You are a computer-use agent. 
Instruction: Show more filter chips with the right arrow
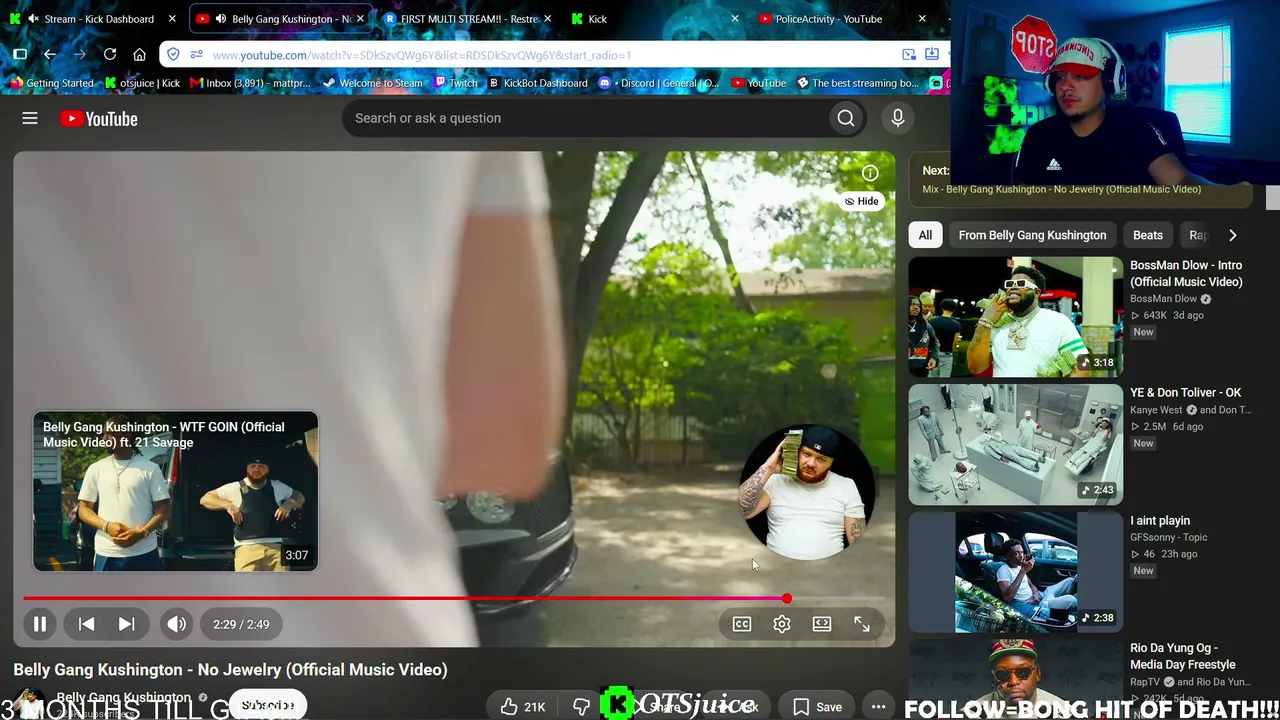point(1232,235)
